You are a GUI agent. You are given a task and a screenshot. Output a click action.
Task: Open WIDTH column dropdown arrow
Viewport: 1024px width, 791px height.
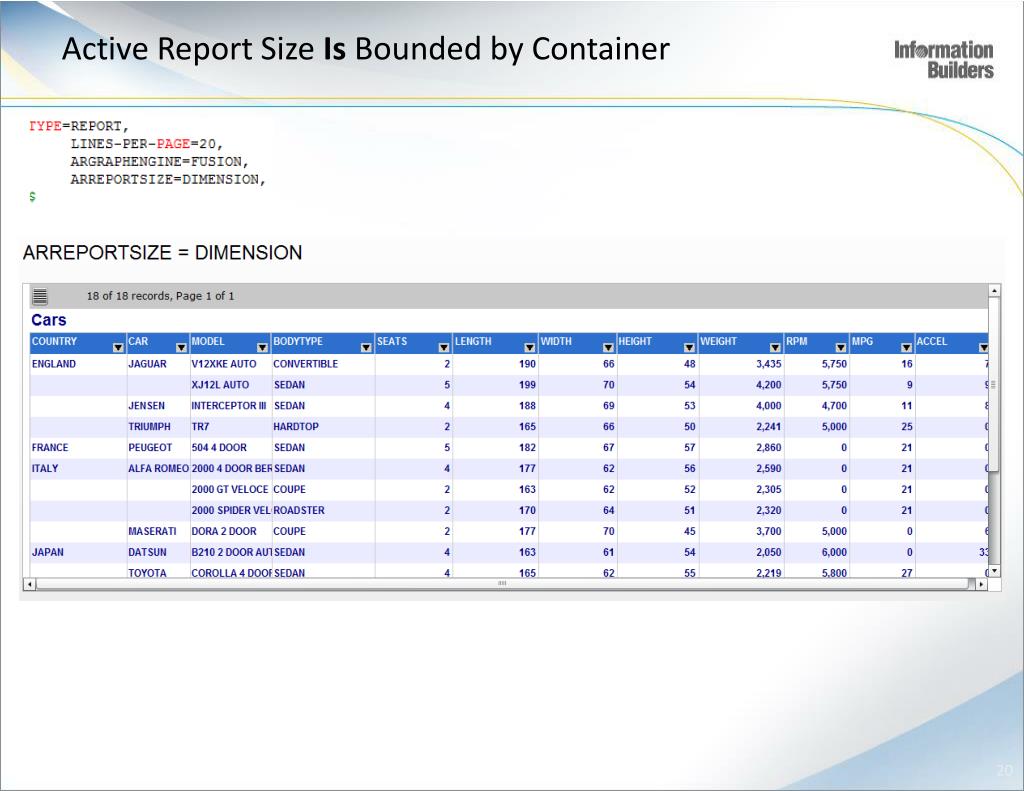608,347
